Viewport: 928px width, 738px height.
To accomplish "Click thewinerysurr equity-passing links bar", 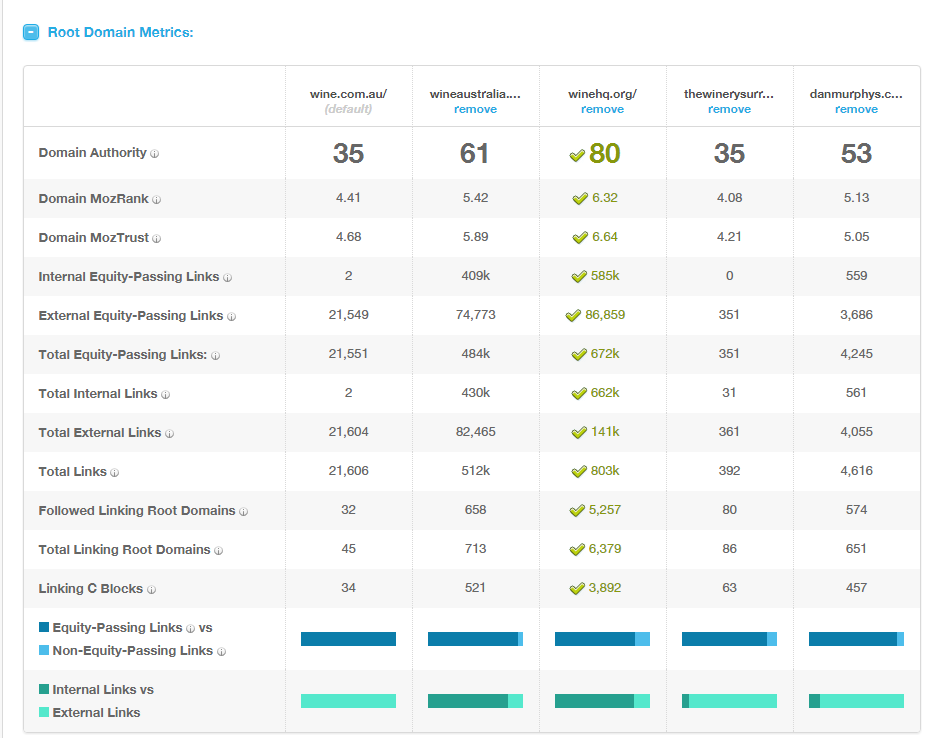I will tap(729, 639).
